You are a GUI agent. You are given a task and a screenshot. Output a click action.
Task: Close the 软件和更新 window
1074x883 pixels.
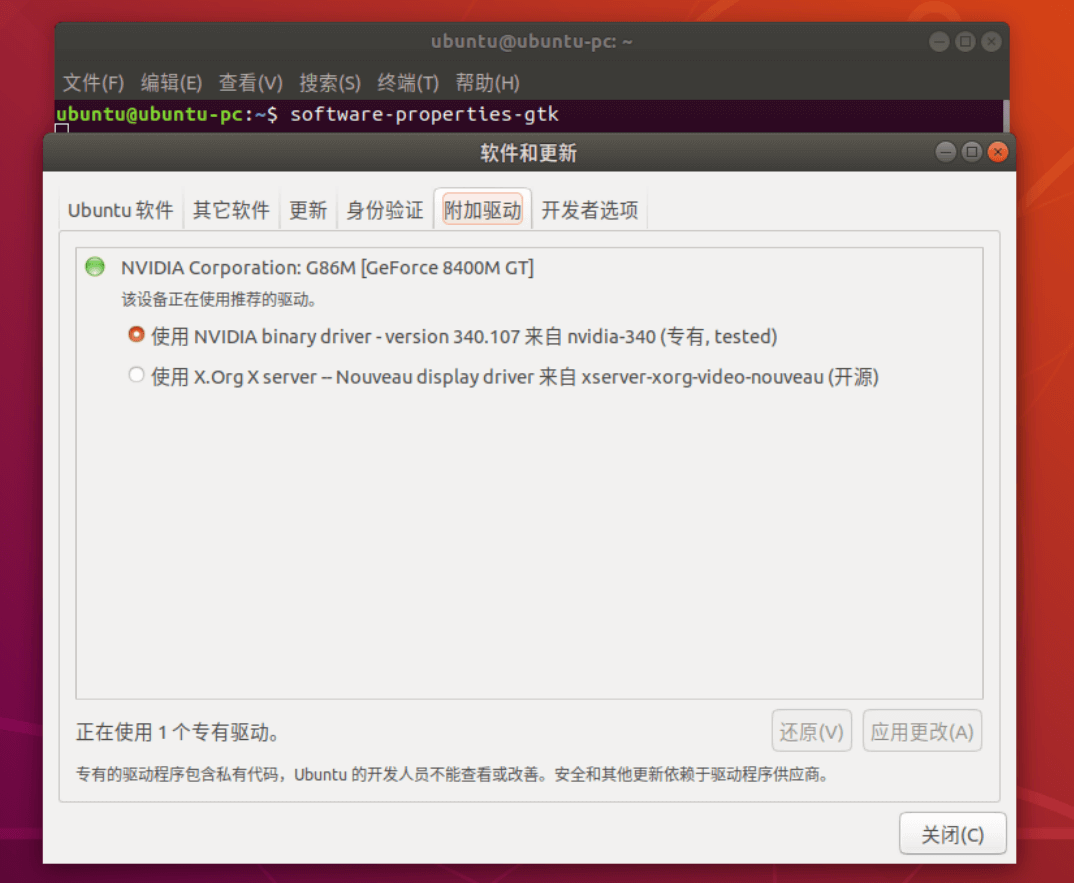pos(998,151)
